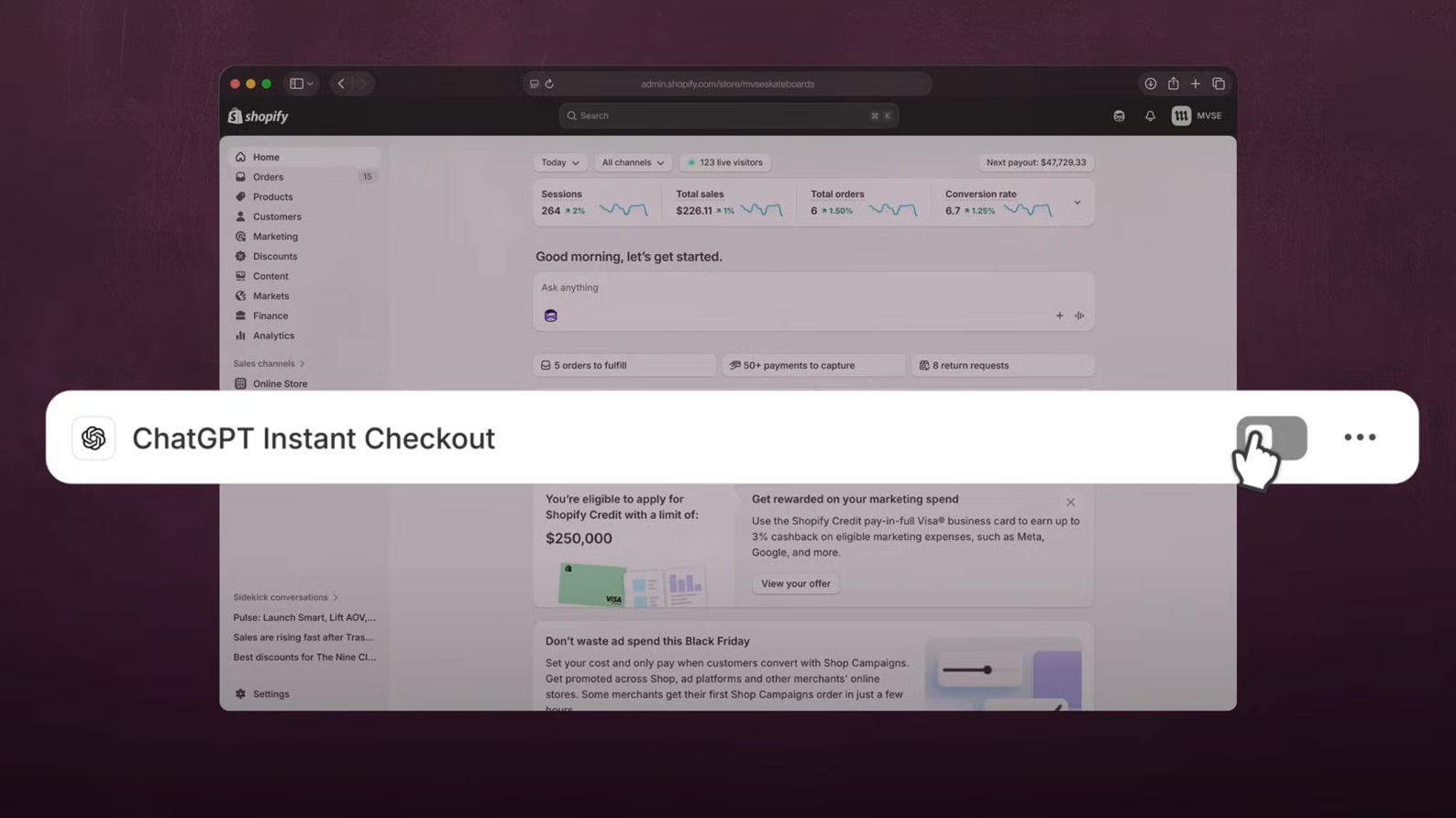
Task: Expand the metrics bar chevron
Action: [x=1077, y=203]
